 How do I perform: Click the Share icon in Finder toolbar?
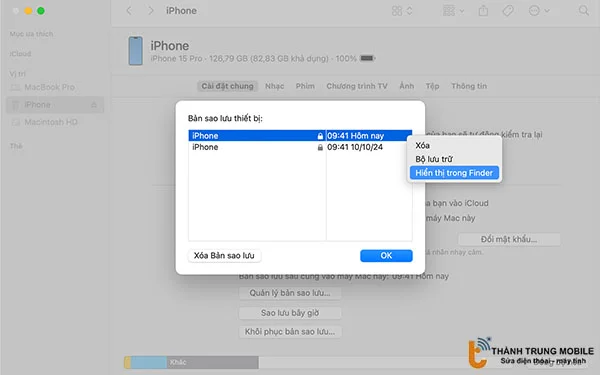[483, 11]
